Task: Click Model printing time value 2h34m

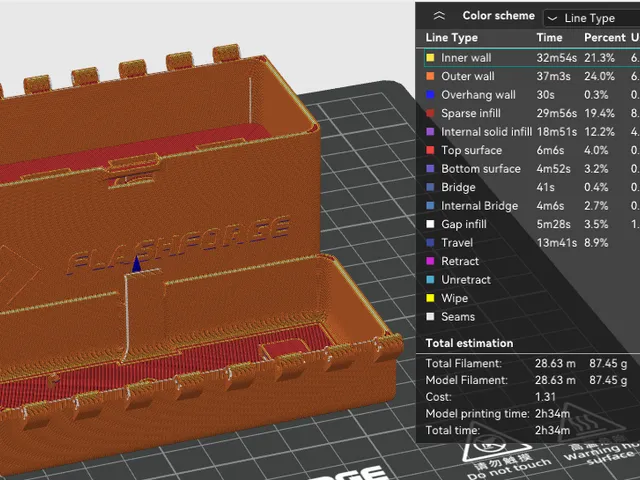Action: [x=552, y=413]
